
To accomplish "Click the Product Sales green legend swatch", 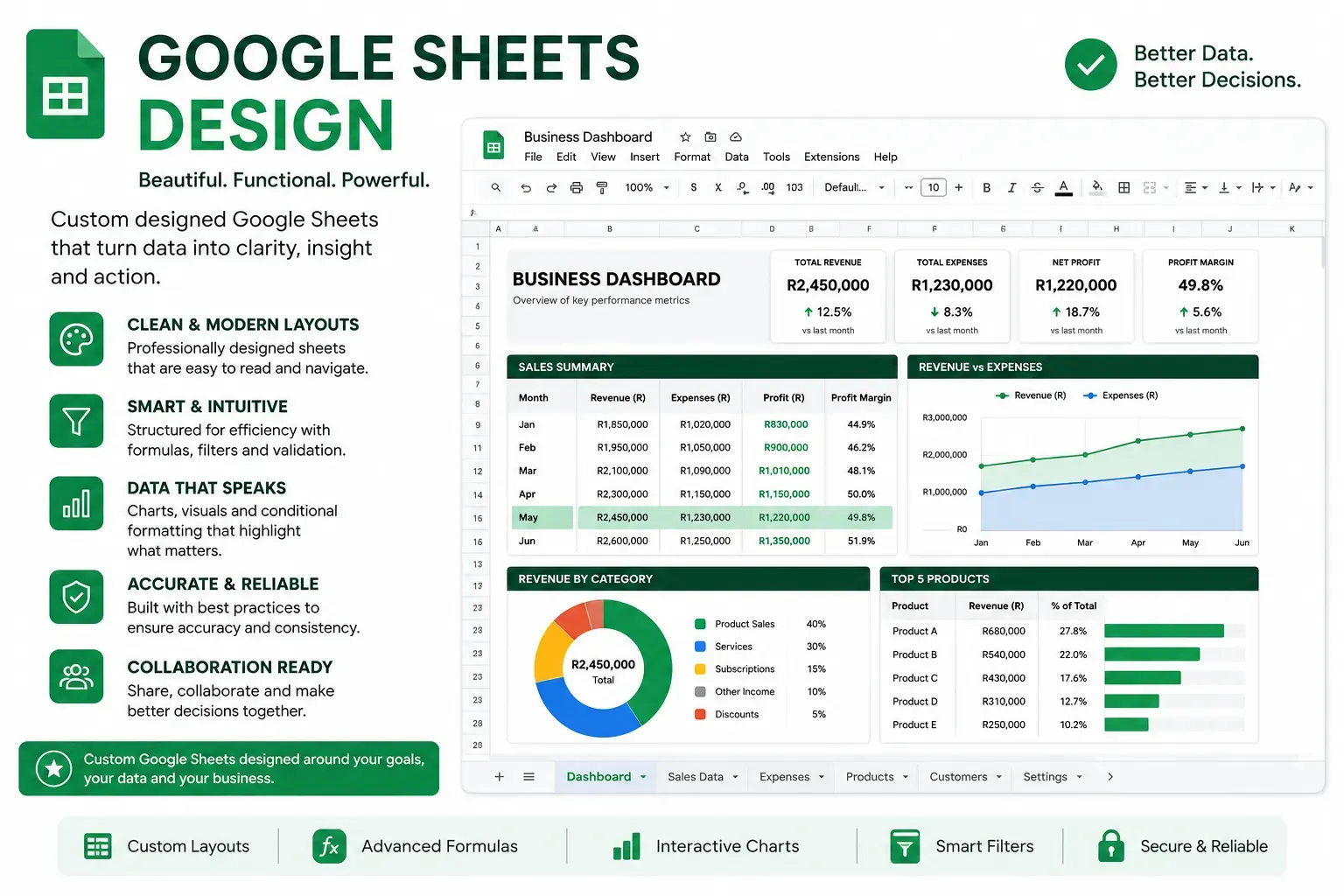I will tap(700, 624).
